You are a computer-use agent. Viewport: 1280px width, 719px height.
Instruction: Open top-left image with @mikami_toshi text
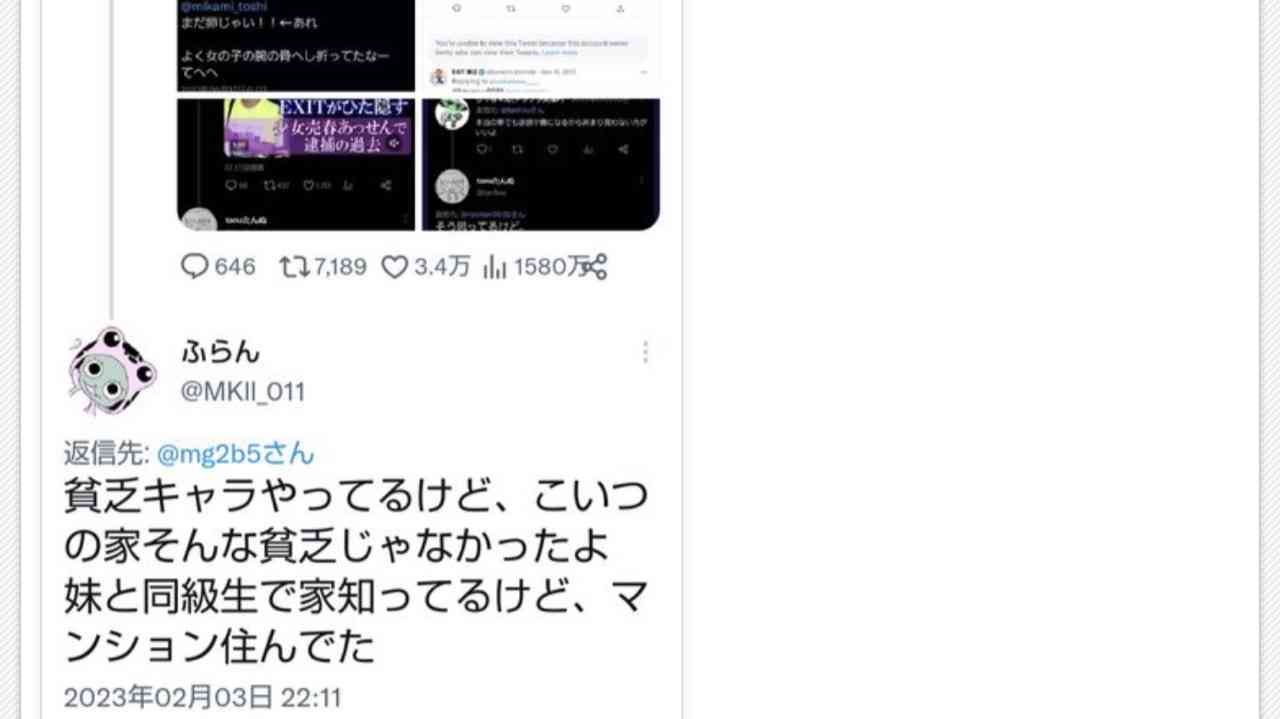(296, 46)
